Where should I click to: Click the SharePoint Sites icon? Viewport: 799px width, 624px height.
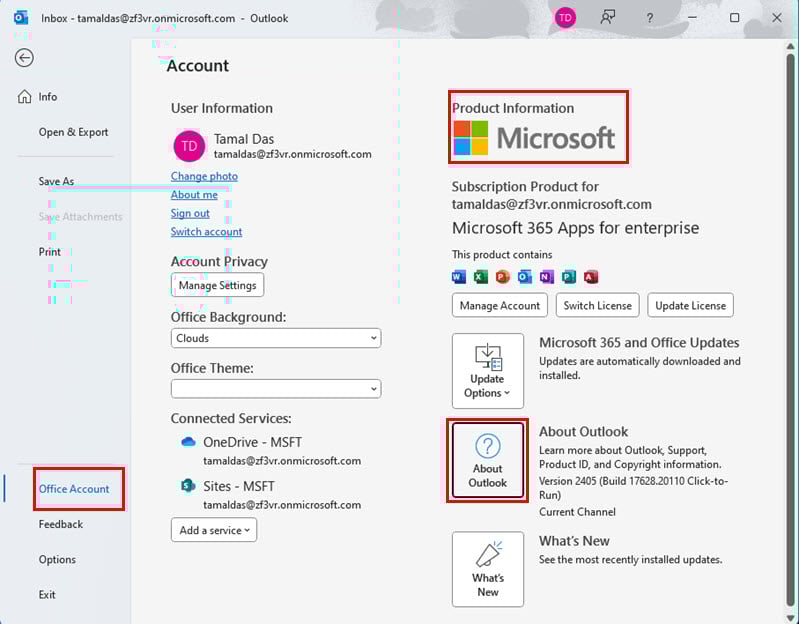pos(189,485)
